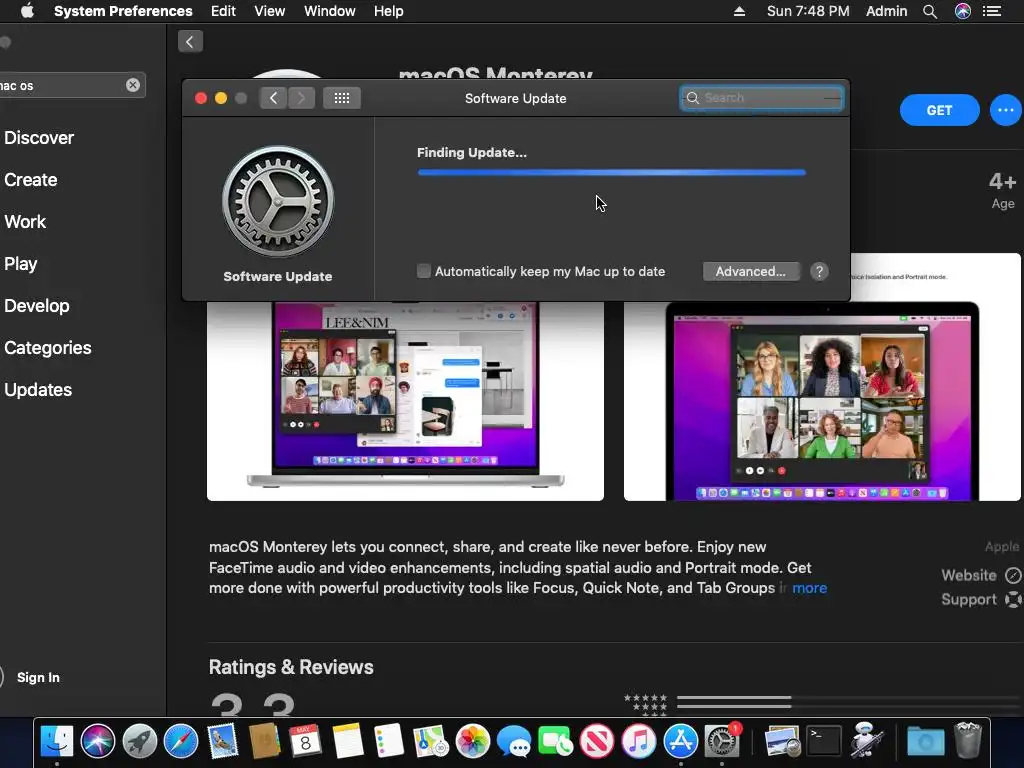Show all preferences grid button
The height and width of the screenshot is (768, 1024).
pos(342,98)
